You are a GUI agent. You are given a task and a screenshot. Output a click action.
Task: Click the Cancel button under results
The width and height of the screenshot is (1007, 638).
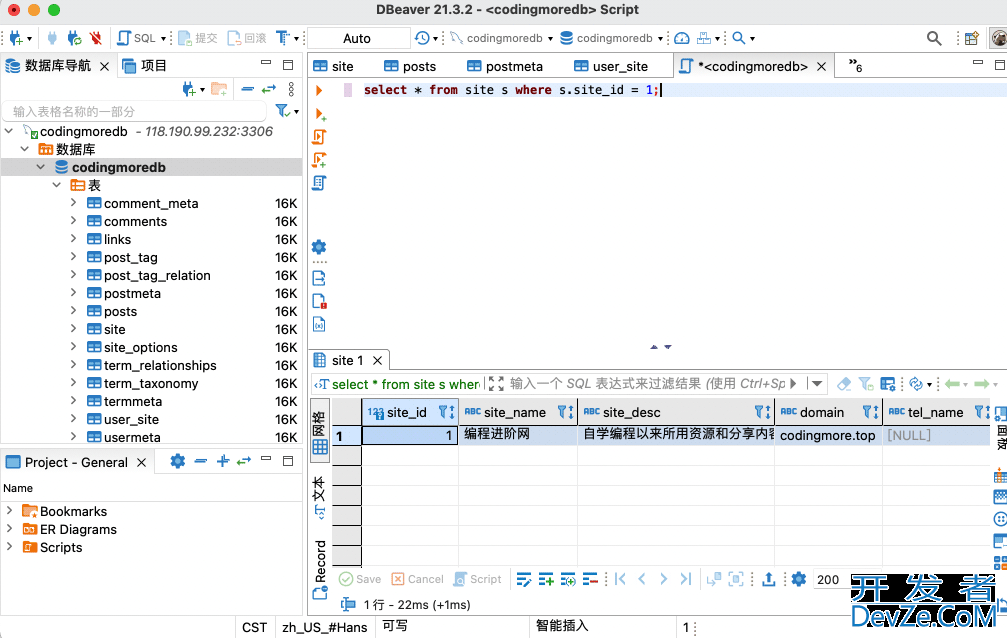417,579
